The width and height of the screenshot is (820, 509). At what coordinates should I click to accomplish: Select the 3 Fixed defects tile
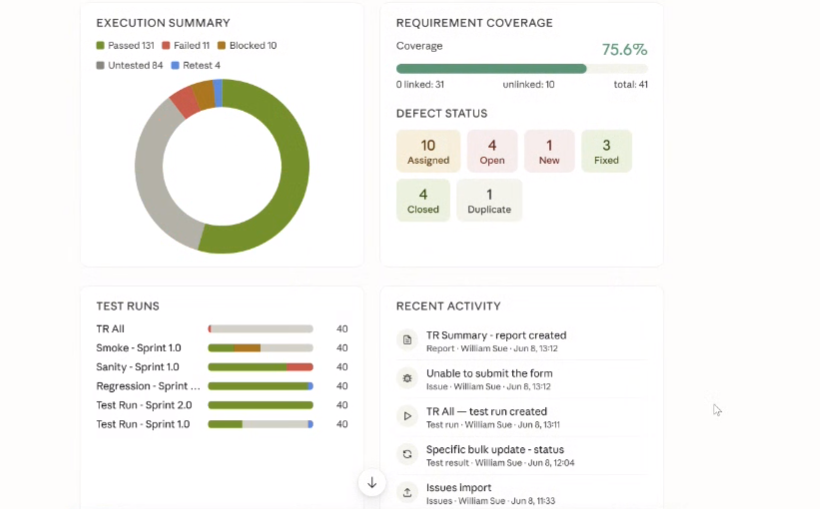pos(607,151)
